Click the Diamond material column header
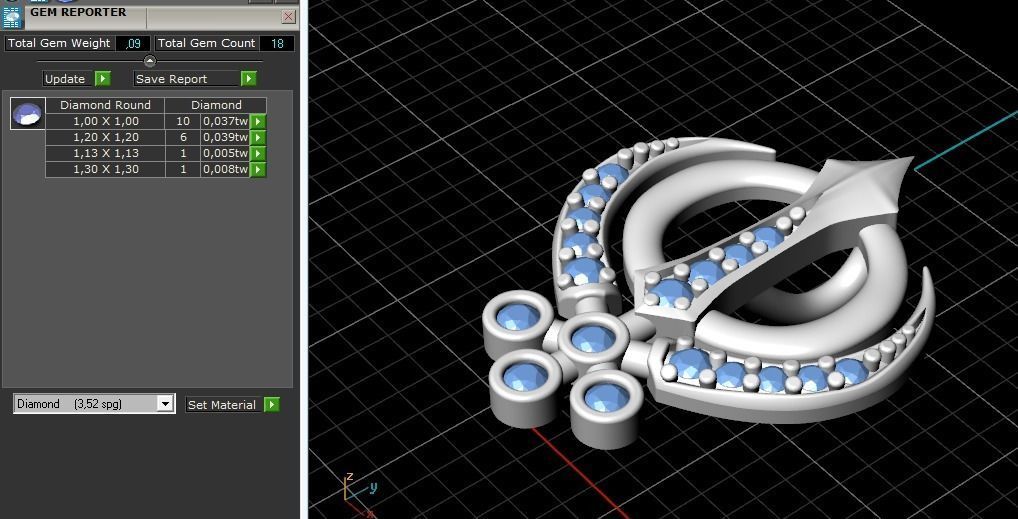Screen dimensions: 1018x519 (216, 105)
